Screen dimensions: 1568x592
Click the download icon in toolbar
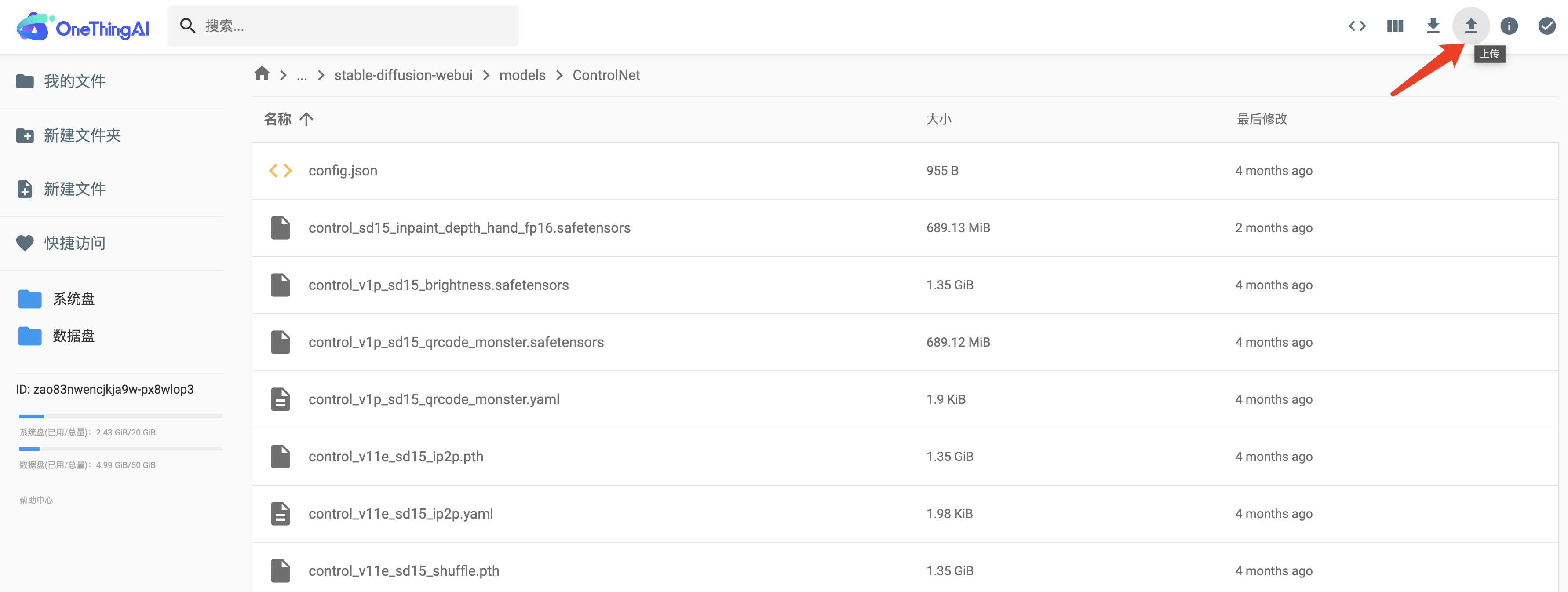(1433, 26)
